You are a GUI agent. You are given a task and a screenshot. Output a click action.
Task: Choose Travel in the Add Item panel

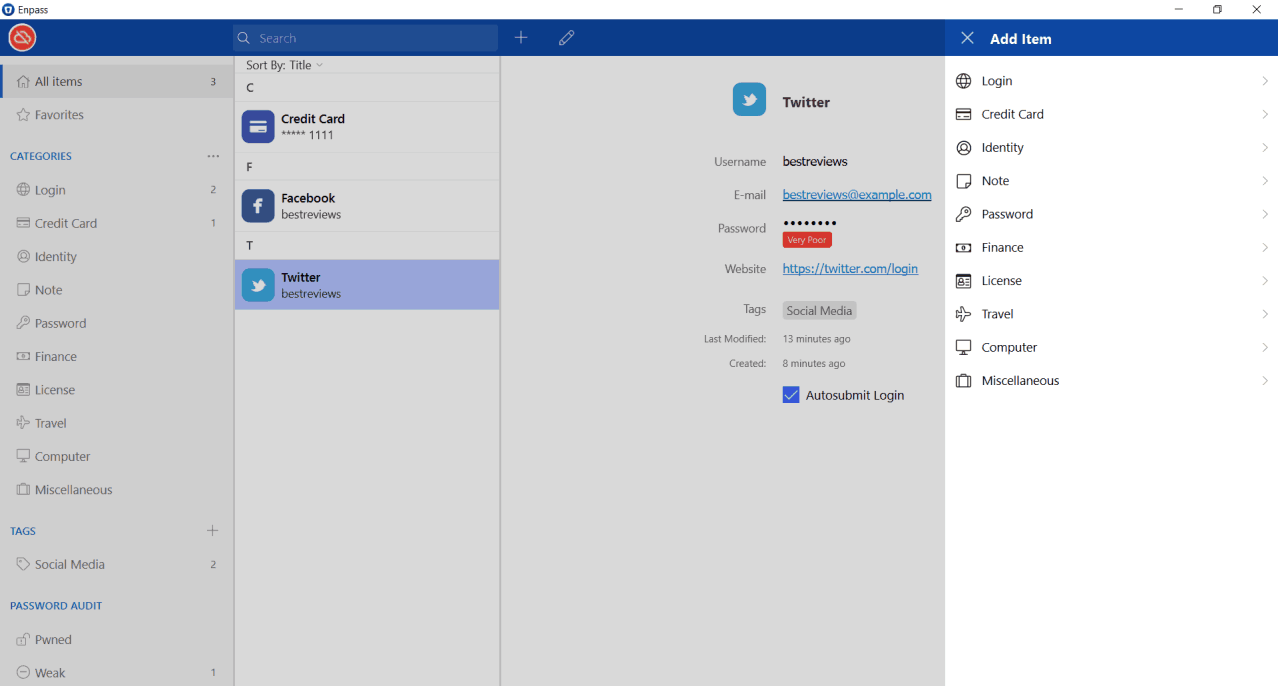[x=997, y=314]
